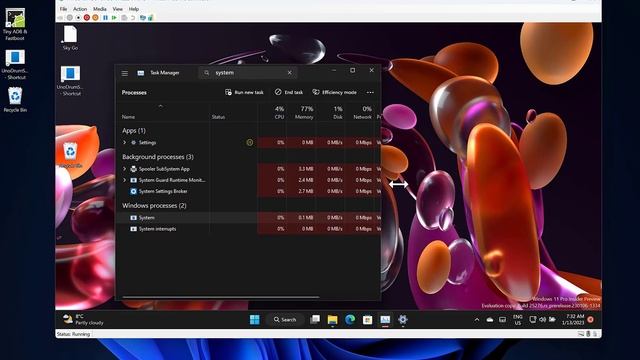Select the System process row
640x360 pixels.
coord(249,218)
